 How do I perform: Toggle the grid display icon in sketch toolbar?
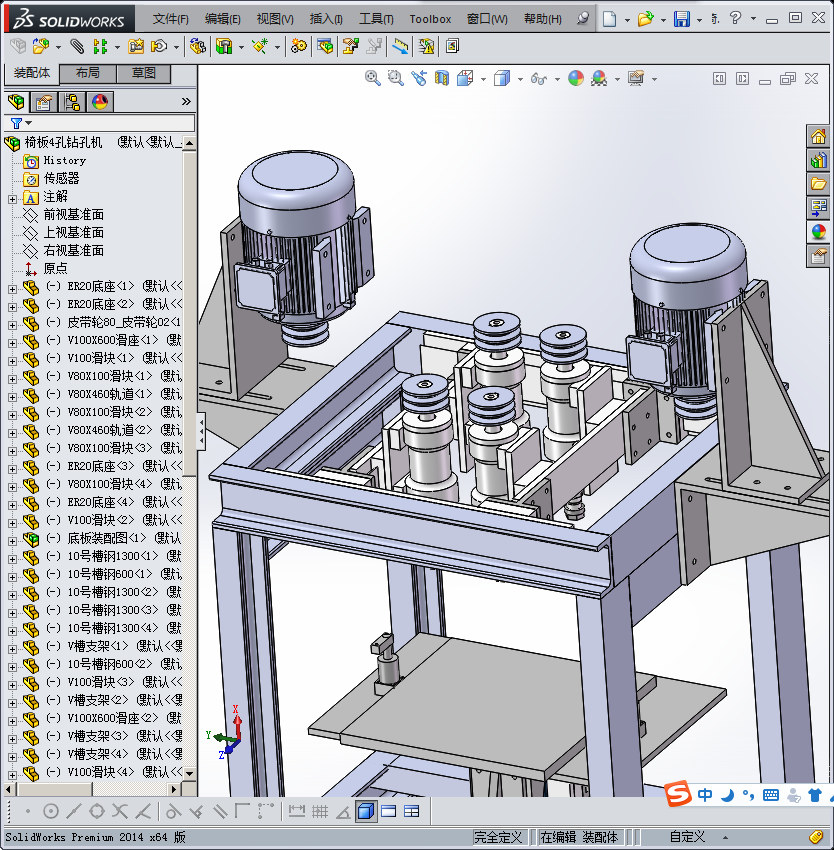[x=320, y=811]
